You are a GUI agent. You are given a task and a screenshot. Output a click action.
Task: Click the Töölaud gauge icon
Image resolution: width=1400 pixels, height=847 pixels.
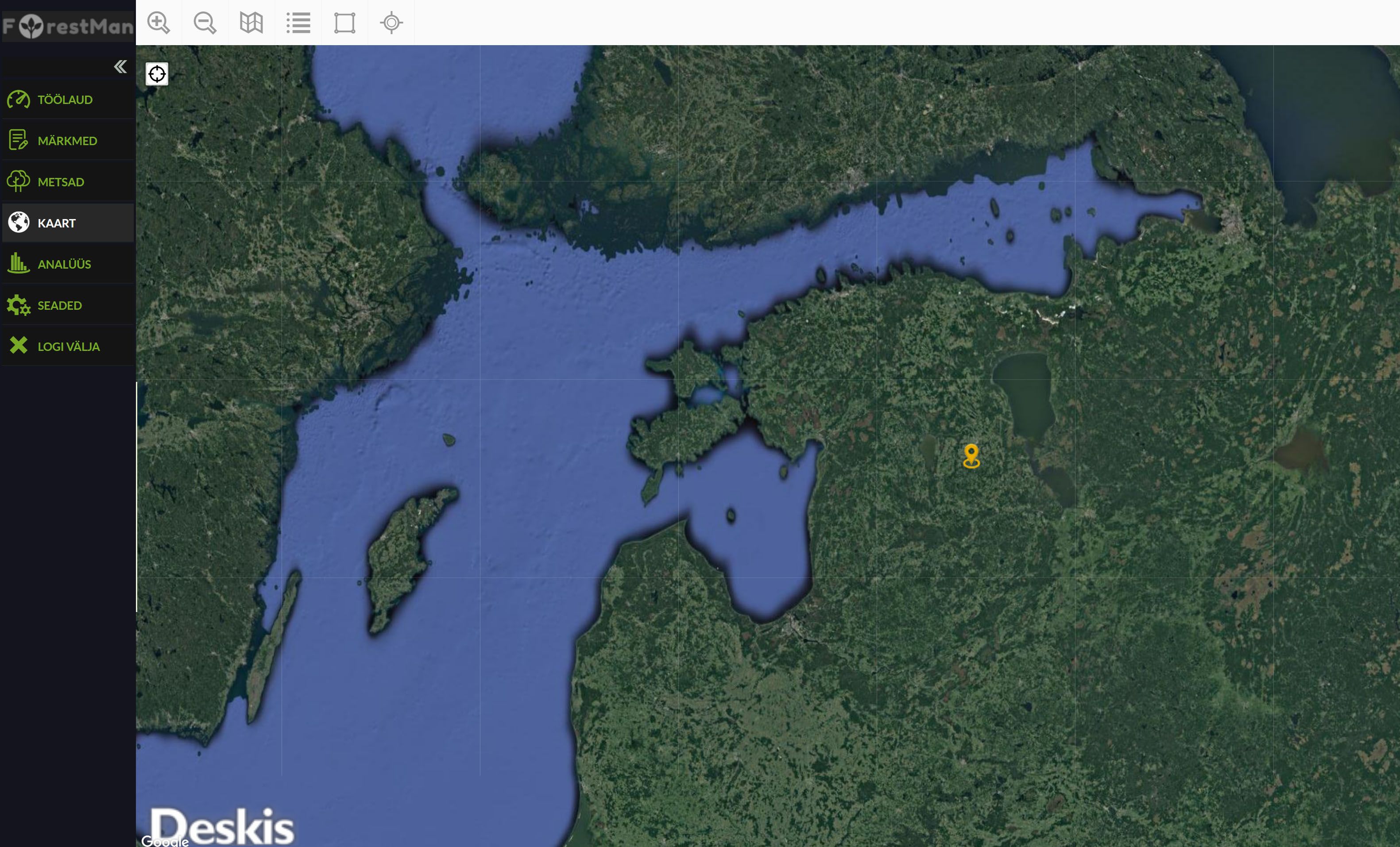18,99
